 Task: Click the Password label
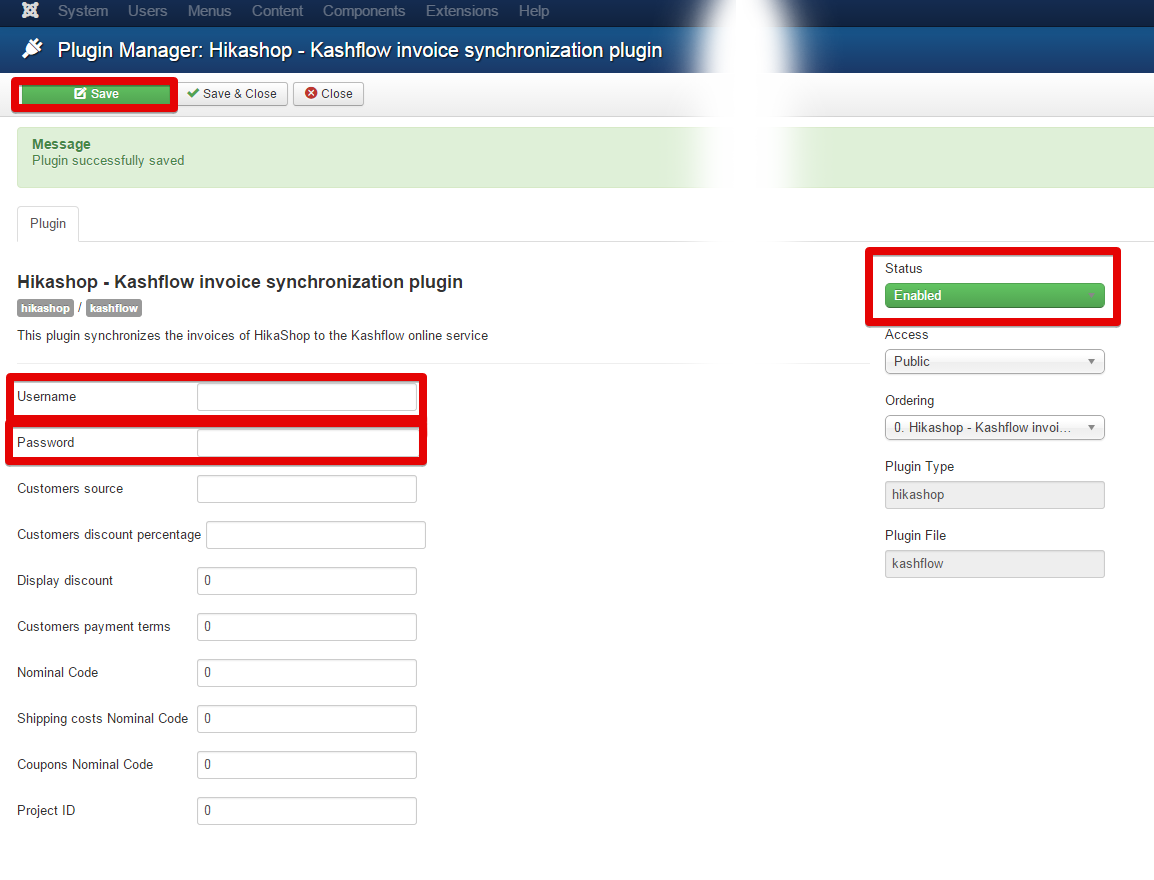pyautogui.click(x=46, y=442)
